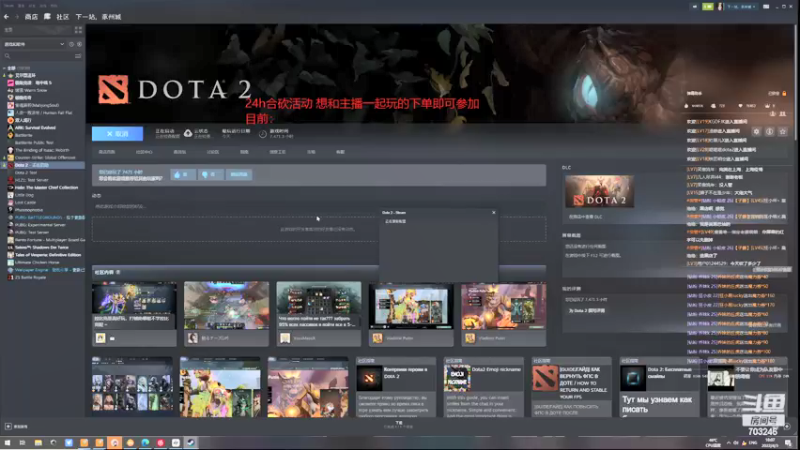
Task: Select Tales of Vesperia: Definitive Edition
Action: (x=47, y=255)
